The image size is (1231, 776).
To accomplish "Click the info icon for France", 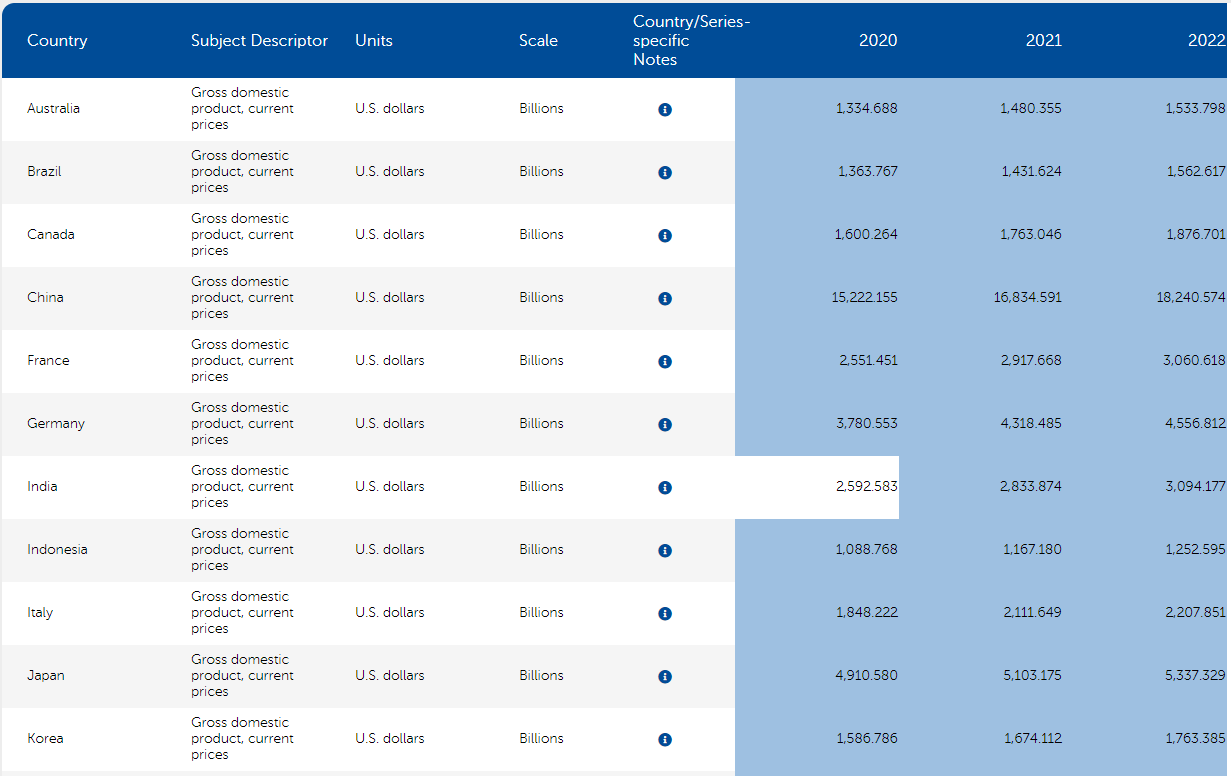I will pos(665,362).
